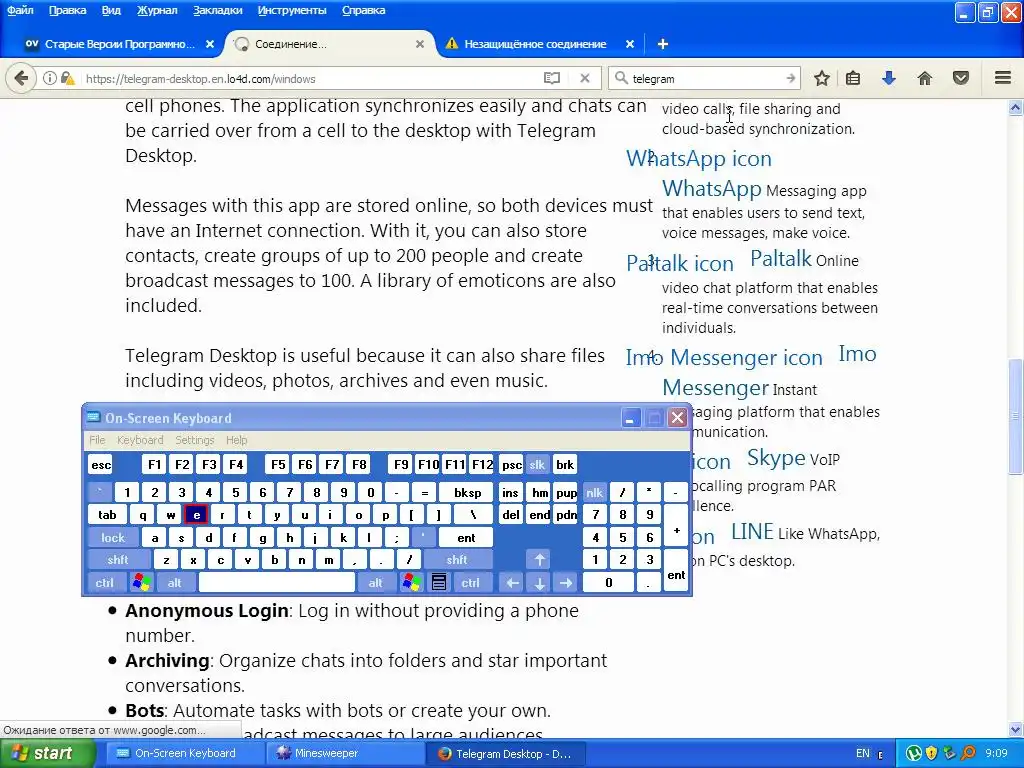Viewport: 1024px width, 768px height.
Task: Click the uTorrent tray icon
Action: (x=914, y=754)
